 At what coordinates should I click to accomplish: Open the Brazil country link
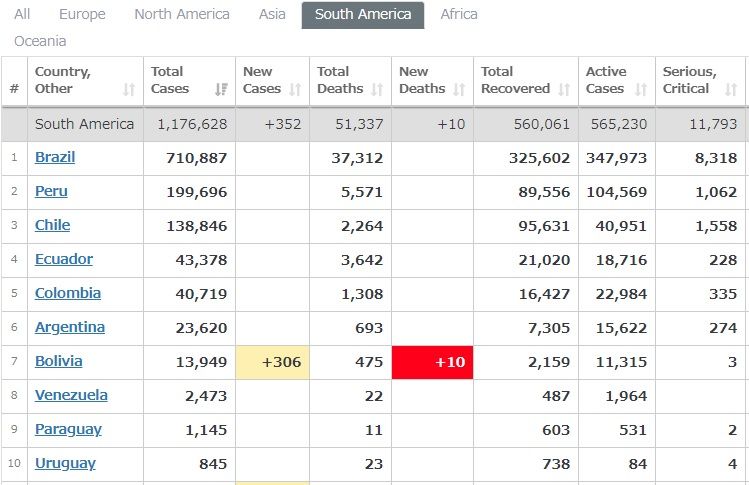55,157
